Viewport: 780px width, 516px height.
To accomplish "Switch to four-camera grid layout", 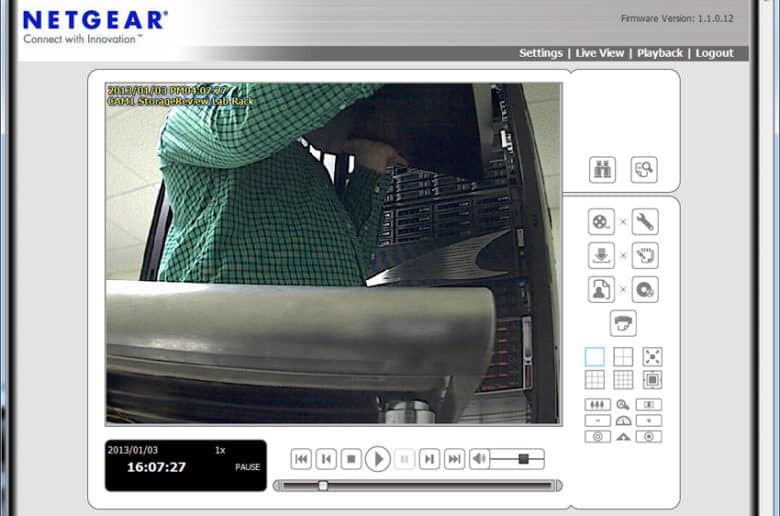I will 623,357.
